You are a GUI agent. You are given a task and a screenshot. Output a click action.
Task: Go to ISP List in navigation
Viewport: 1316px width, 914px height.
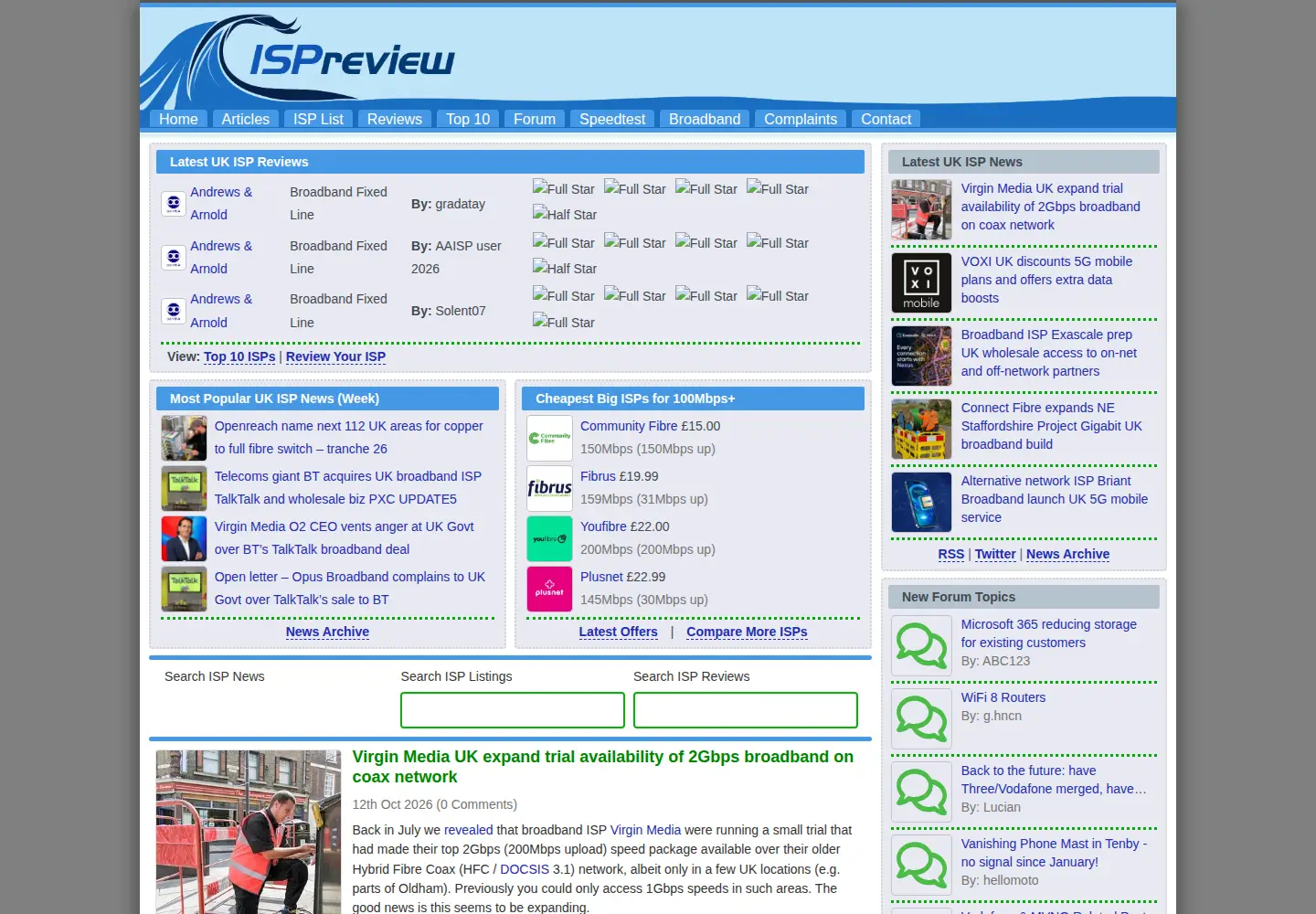coord(318,119)
